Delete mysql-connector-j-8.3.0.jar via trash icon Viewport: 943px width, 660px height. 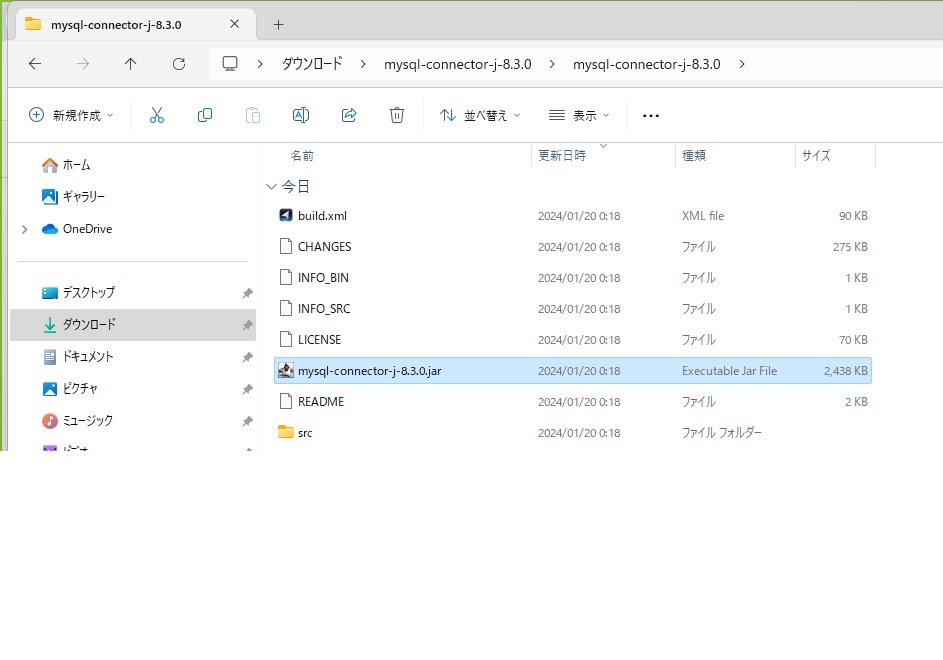tap(396, 115)
